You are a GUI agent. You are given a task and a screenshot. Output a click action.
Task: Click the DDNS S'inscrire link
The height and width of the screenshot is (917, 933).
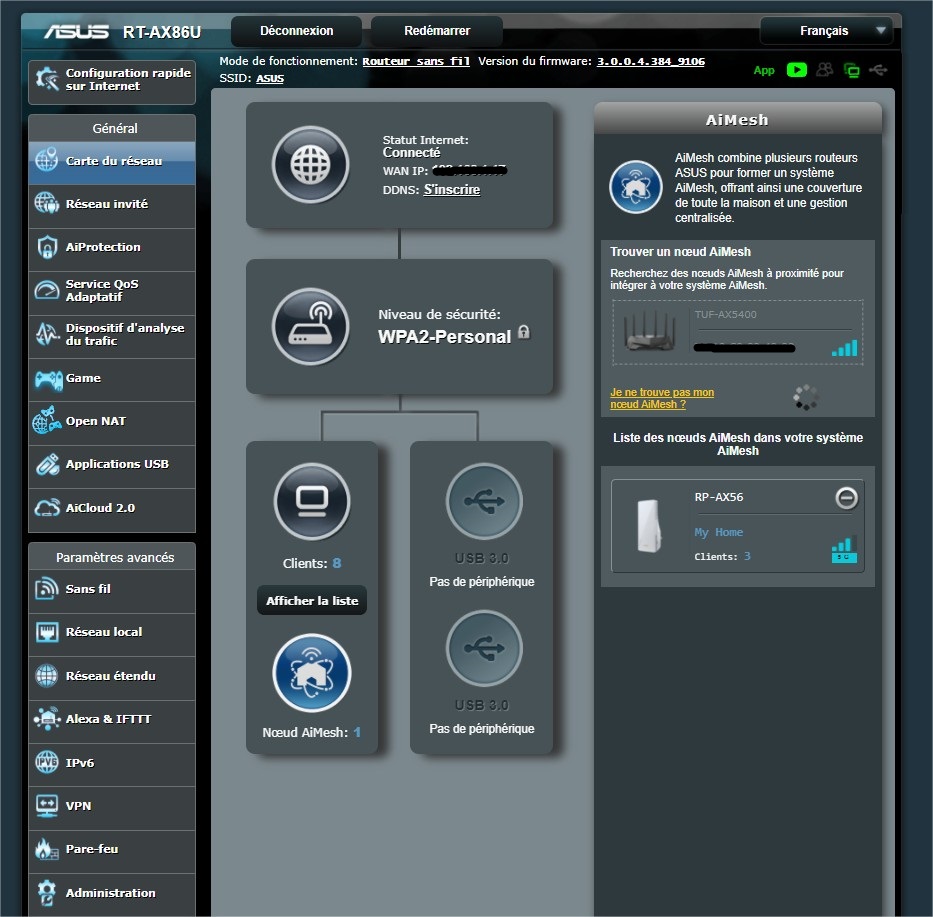point(452,190)
